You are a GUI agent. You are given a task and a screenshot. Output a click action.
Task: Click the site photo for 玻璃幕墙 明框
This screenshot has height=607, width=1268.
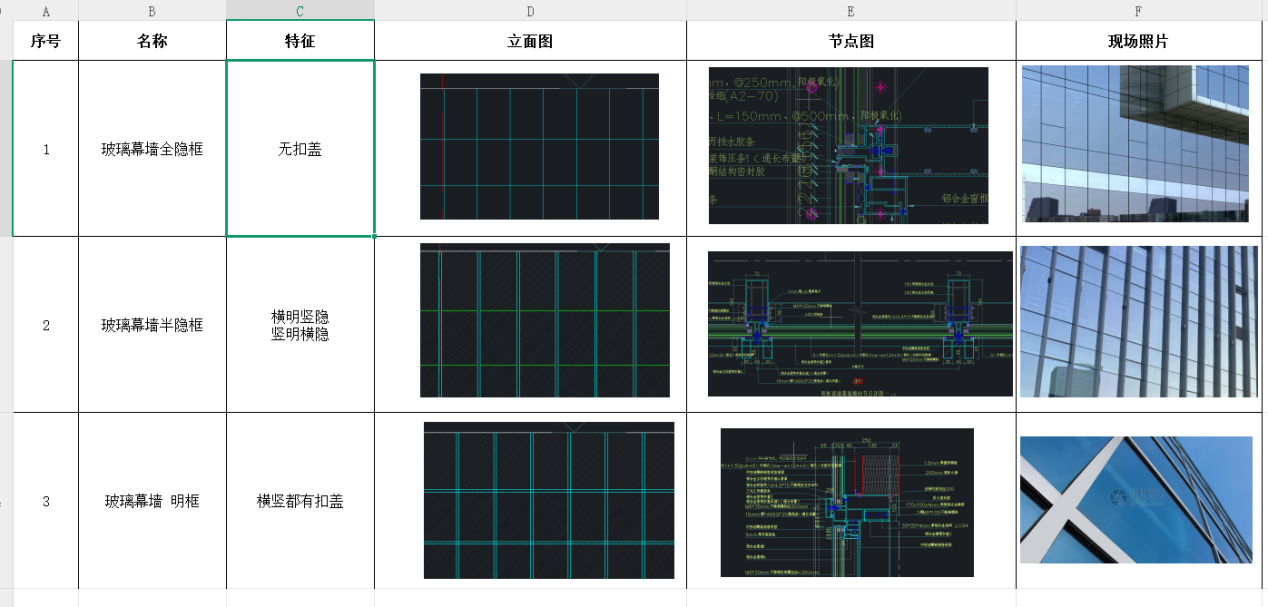[1139, 500]
